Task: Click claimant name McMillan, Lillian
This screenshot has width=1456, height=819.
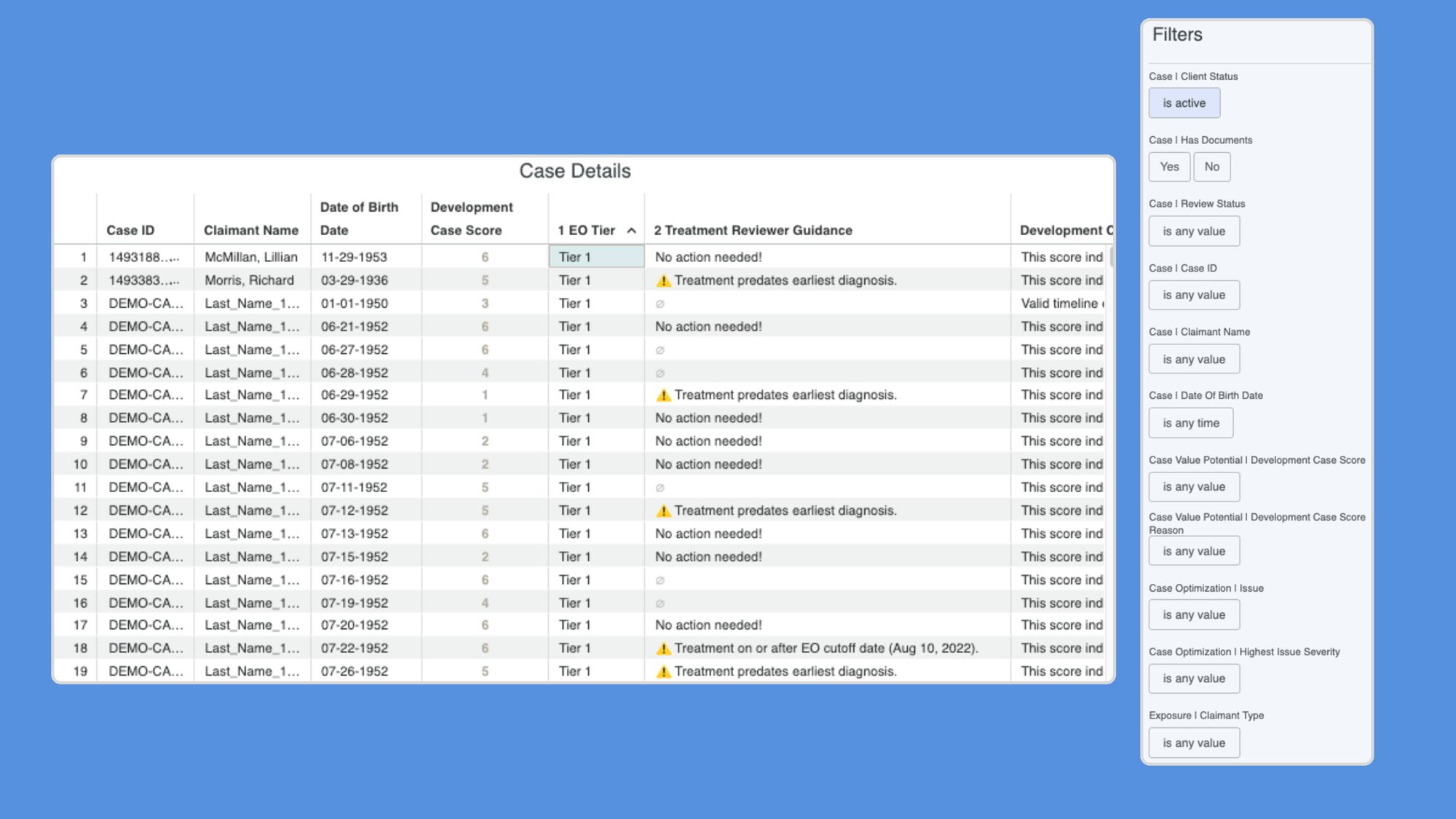Action: pyautogui.click(x=251, y=257)
